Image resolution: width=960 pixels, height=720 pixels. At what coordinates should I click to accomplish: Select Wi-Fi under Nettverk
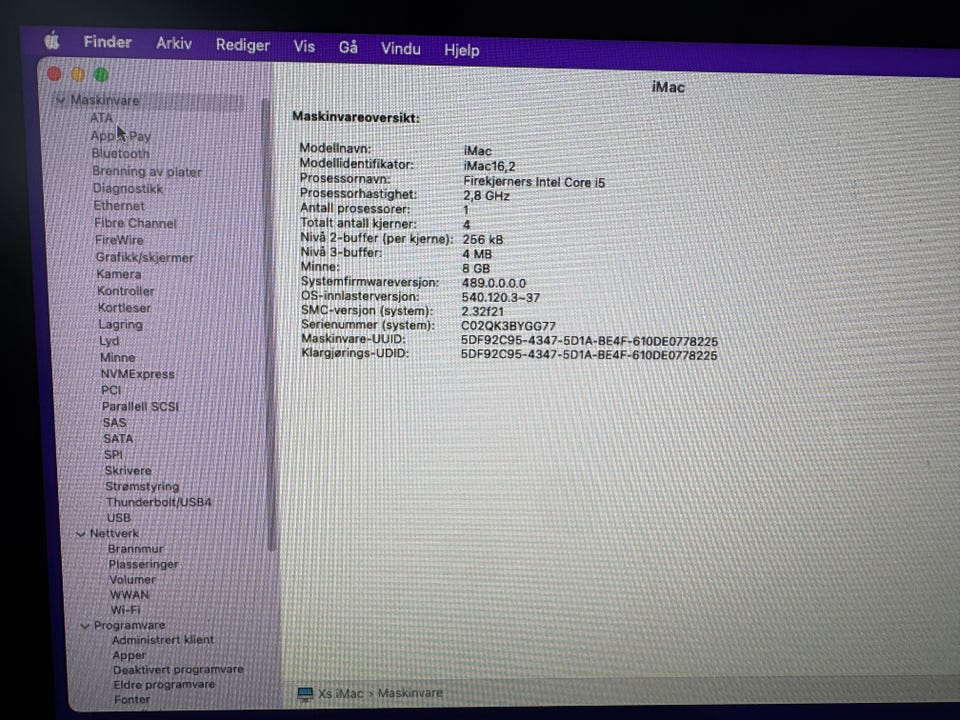click(x=126, y=610)
